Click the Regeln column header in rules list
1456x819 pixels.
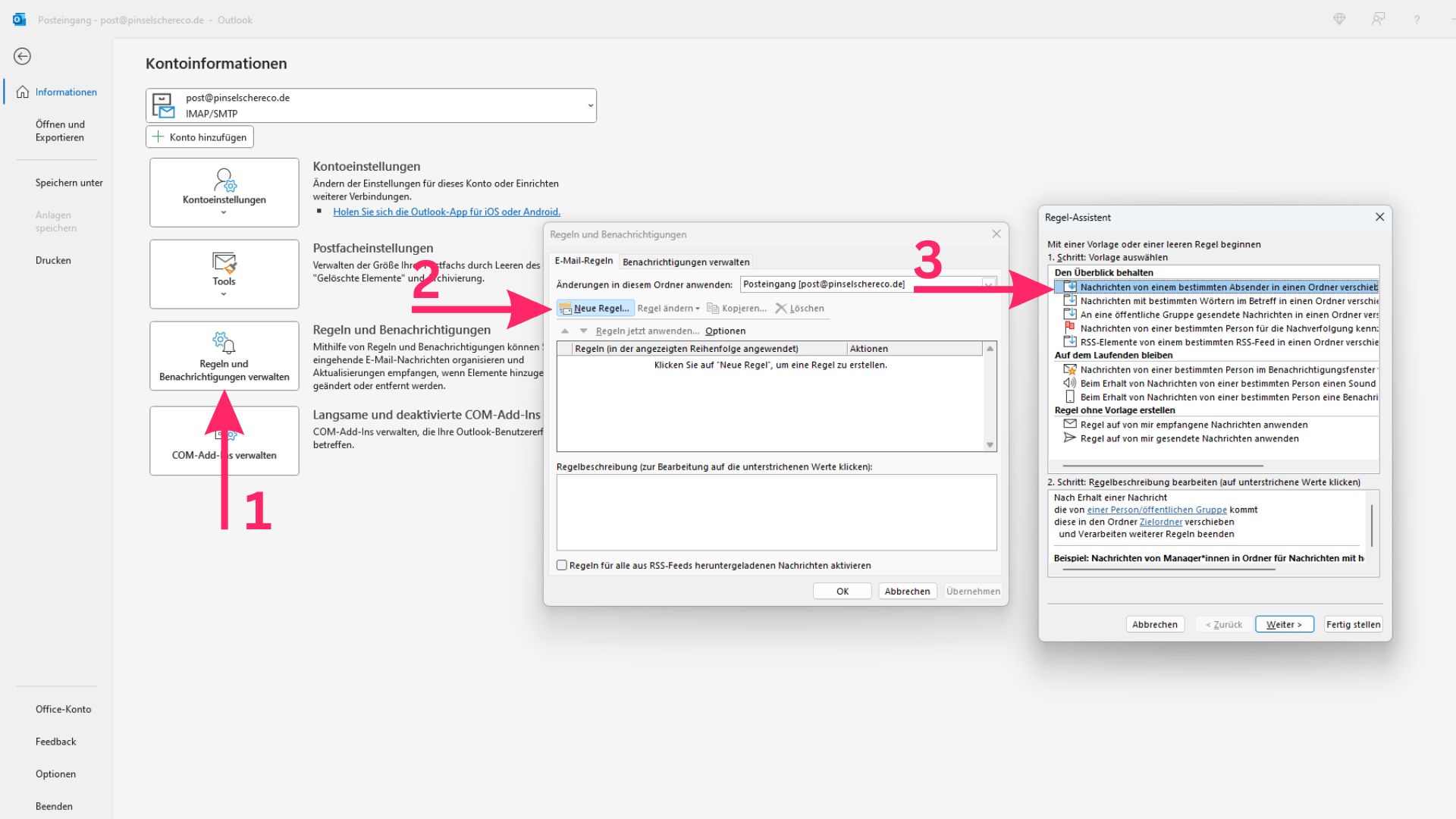[x=709, y=349]
